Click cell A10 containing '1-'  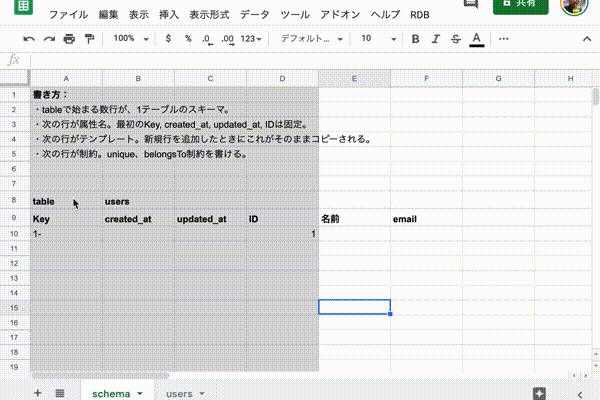66,233
